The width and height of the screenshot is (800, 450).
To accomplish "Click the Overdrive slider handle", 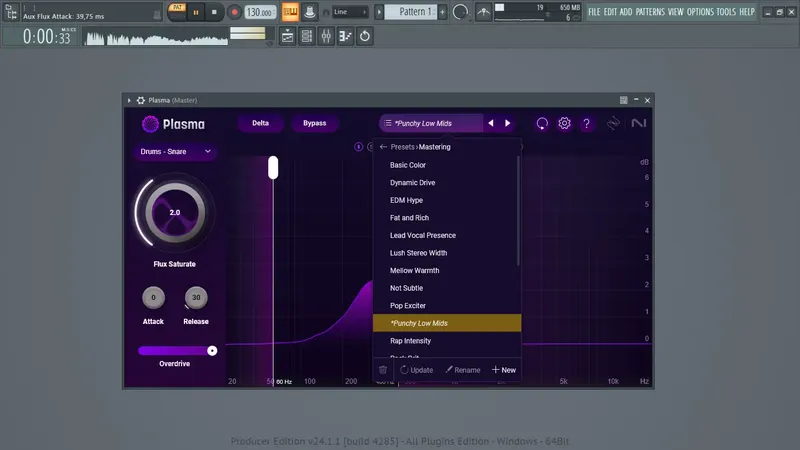I will (x=212, y=351).
